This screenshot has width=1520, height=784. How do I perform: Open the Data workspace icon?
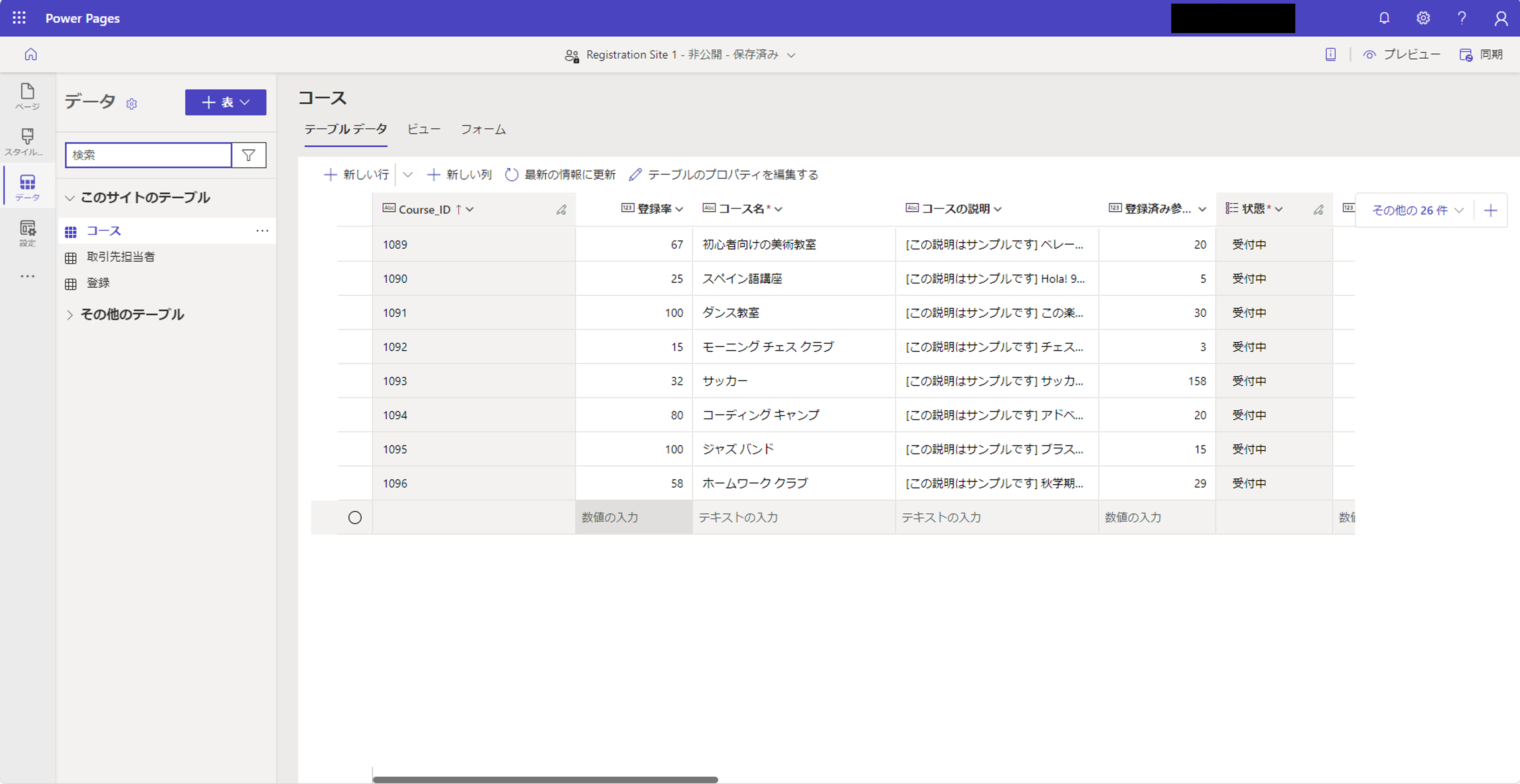[x=28, y=187]
